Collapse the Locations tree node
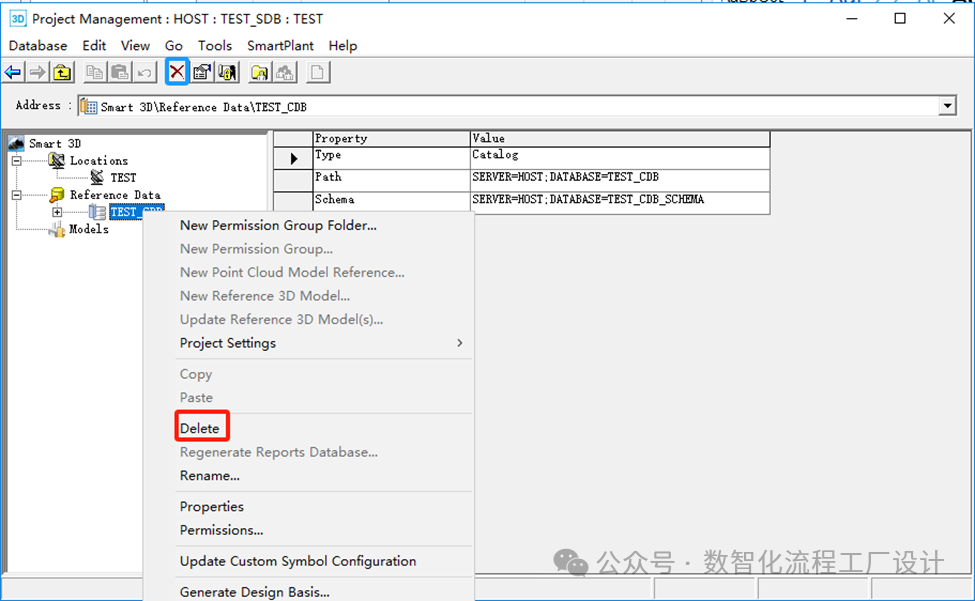 tap(17, 161)
